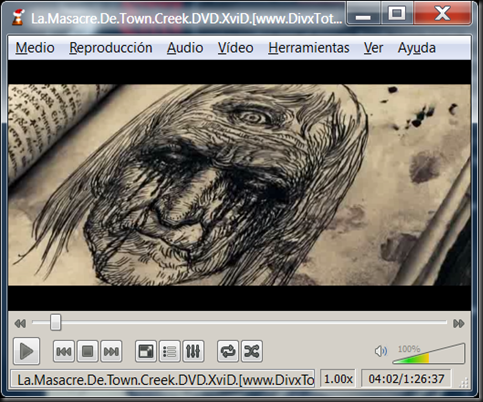This screenshot has width=483, height=402.
Task: Set volume on the volume slider
Action: [x=429, y=353]
